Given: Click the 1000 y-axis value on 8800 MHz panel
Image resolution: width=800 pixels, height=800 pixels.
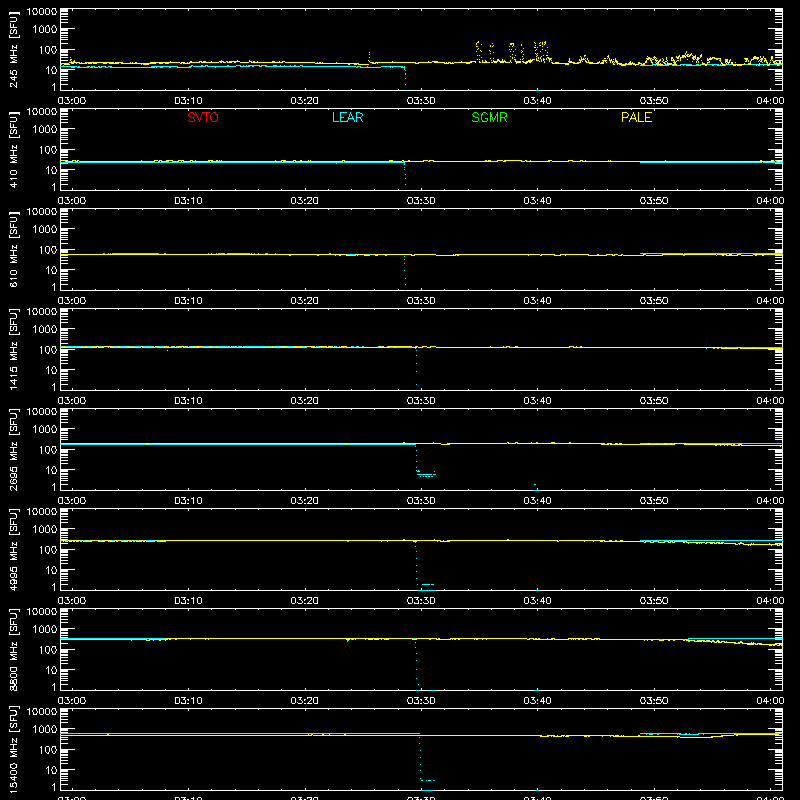Looking at the screenshot, I should (x=45, y=630).
